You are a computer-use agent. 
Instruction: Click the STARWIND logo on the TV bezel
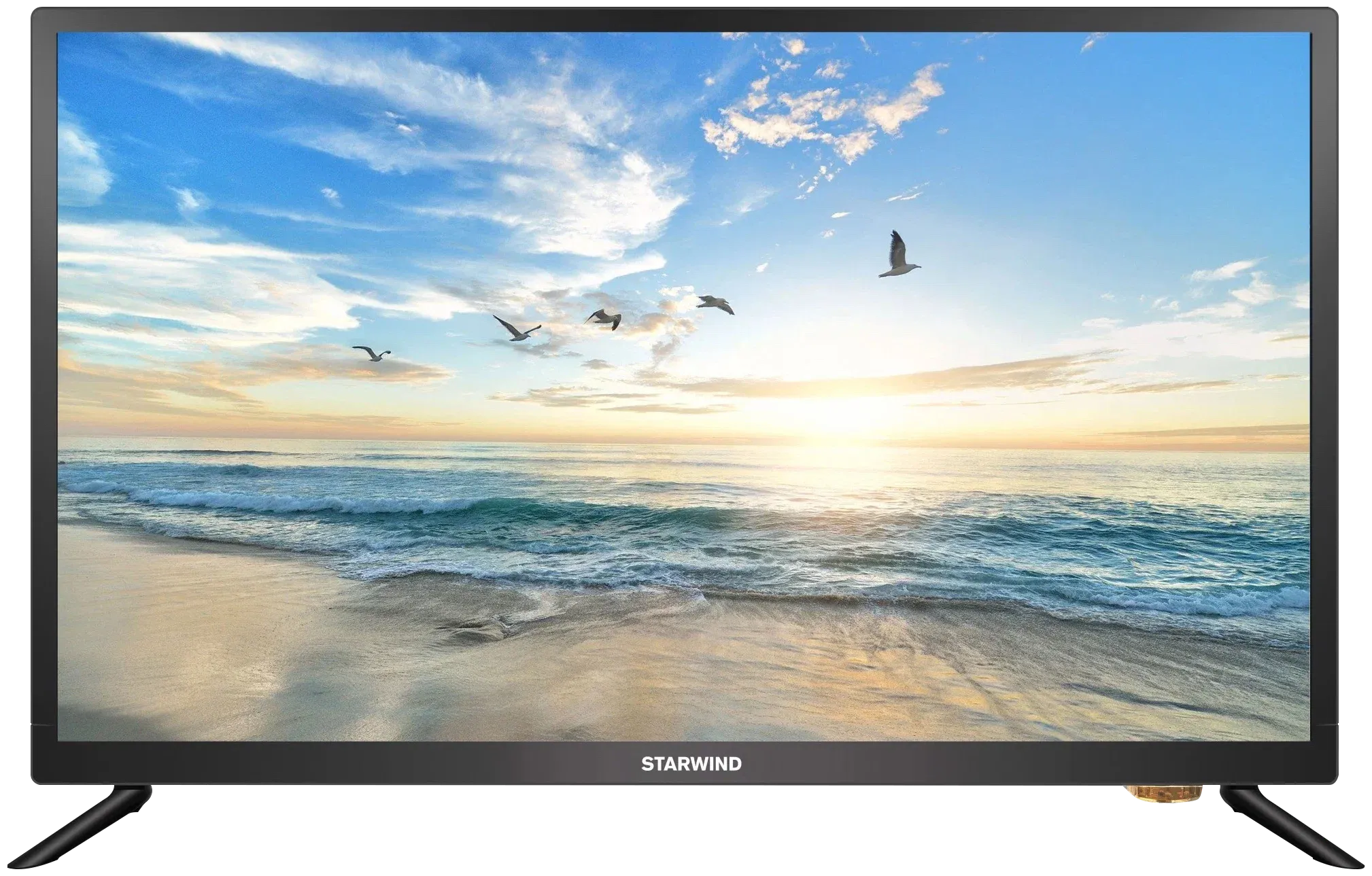691,764
